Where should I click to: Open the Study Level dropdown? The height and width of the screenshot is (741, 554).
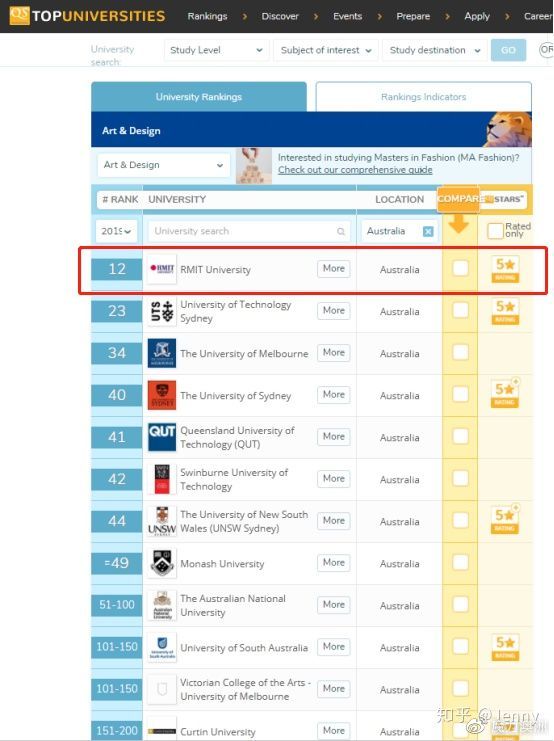pos(216,50)
